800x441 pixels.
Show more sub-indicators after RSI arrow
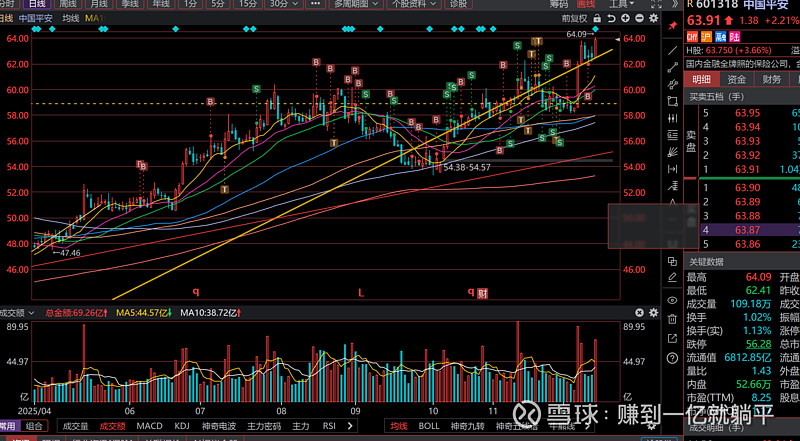pos(349,426)
